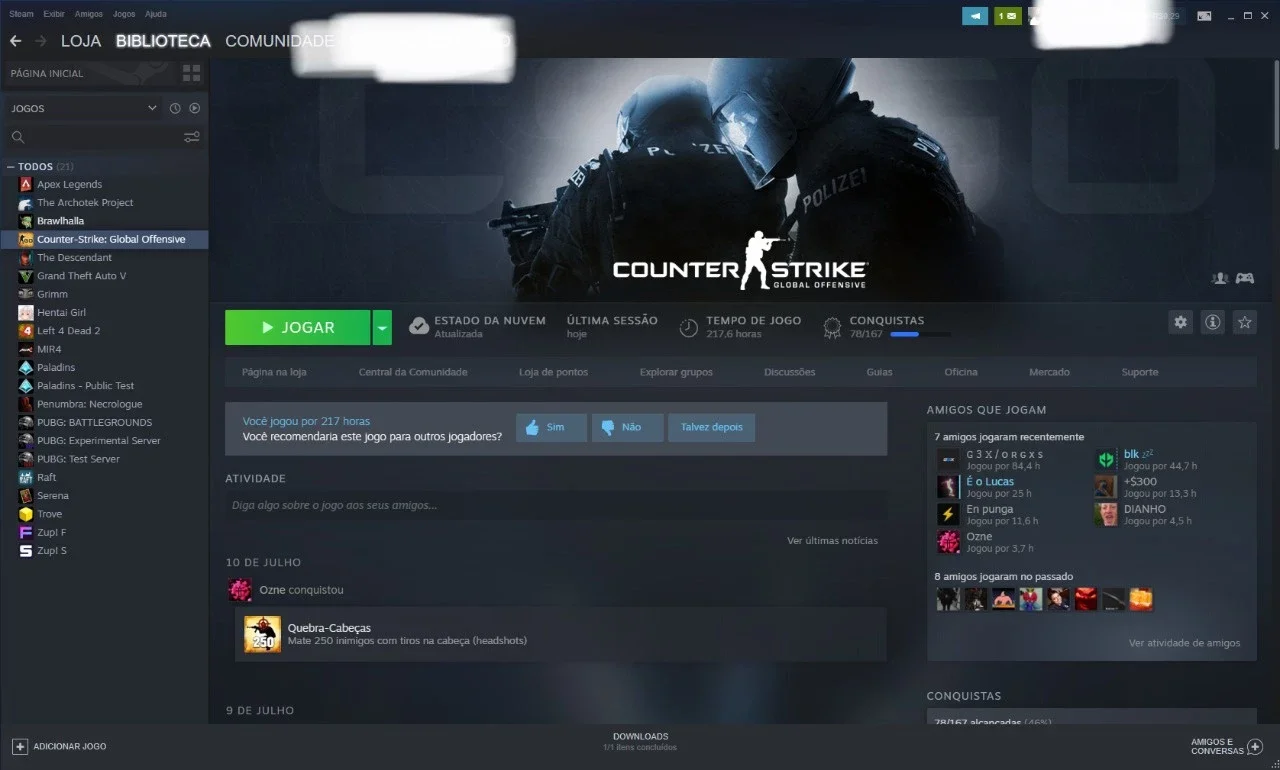Image resolution: width=1280 pixels, height=770 pixels.
Task: Click the plus icon for Adicionar Jogo
Action: coord(19,746)
